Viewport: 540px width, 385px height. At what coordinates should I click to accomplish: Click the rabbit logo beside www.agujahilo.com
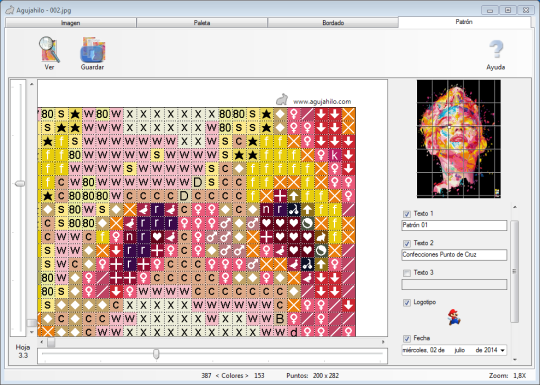(282, 100)
